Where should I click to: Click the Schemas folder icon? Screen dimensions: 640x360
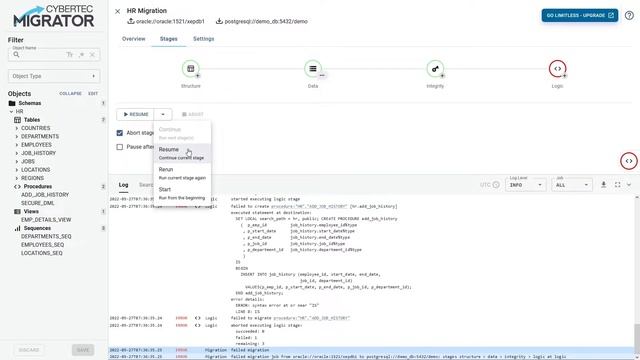12,103
